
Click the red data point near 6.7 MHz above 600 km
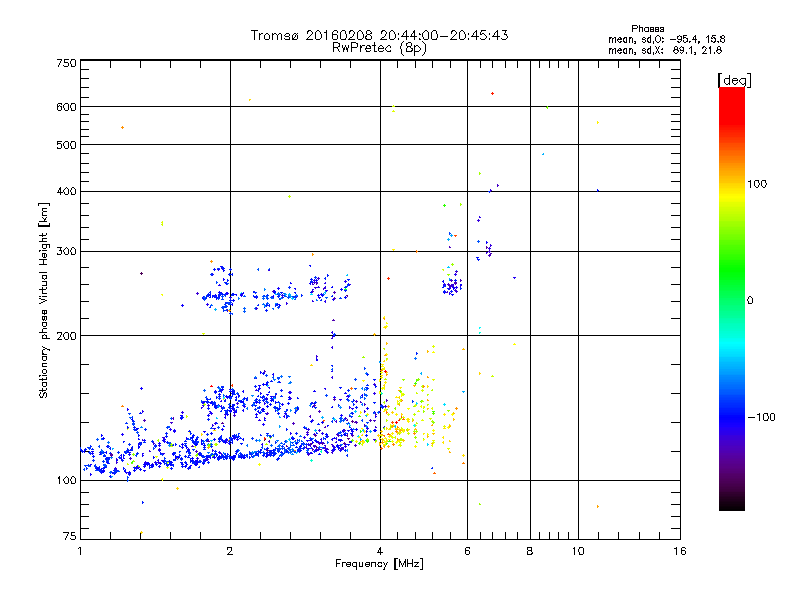492,94
